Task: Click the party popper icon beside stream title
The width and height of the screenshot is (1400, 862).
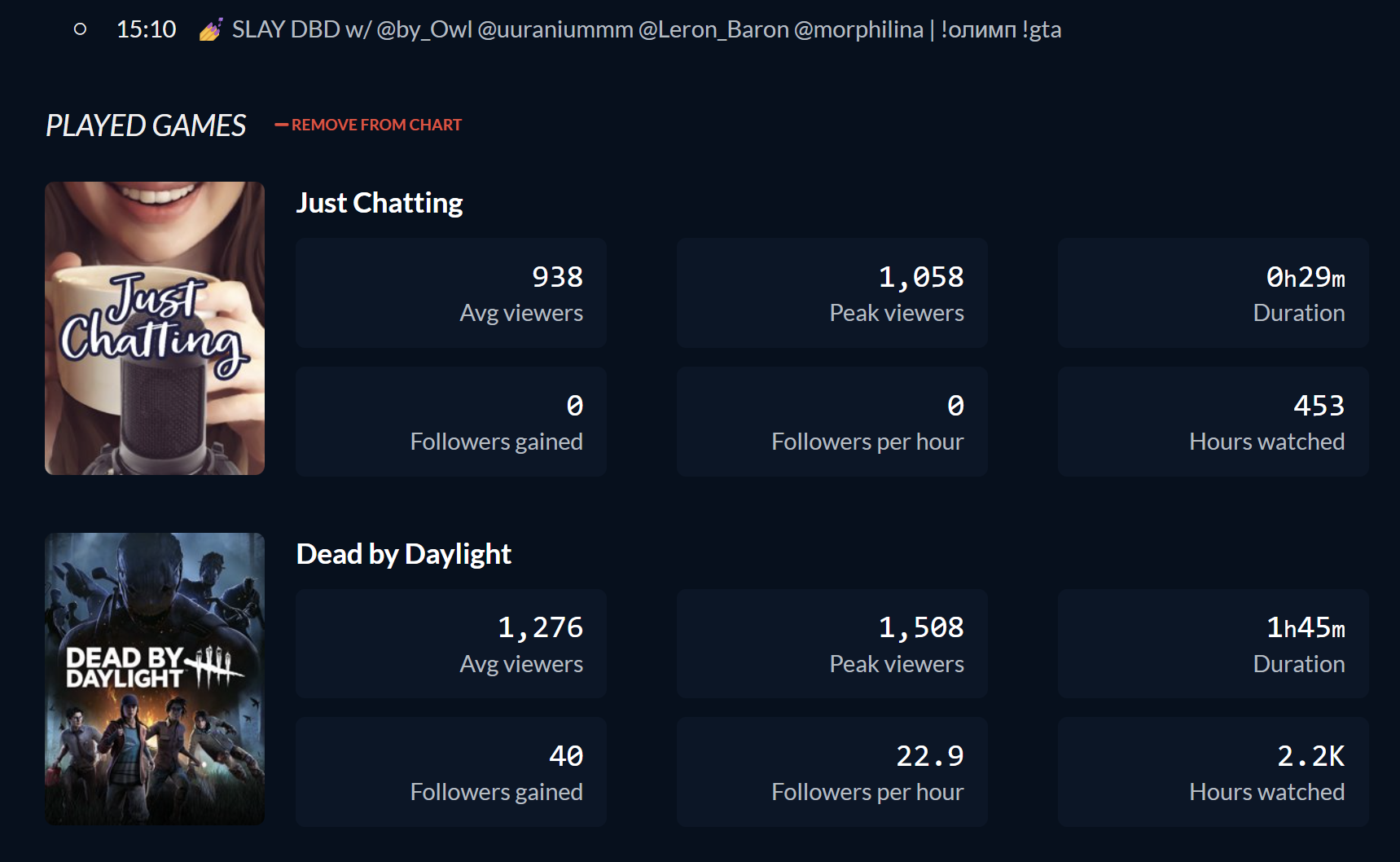Action: [x=211, y=30]
